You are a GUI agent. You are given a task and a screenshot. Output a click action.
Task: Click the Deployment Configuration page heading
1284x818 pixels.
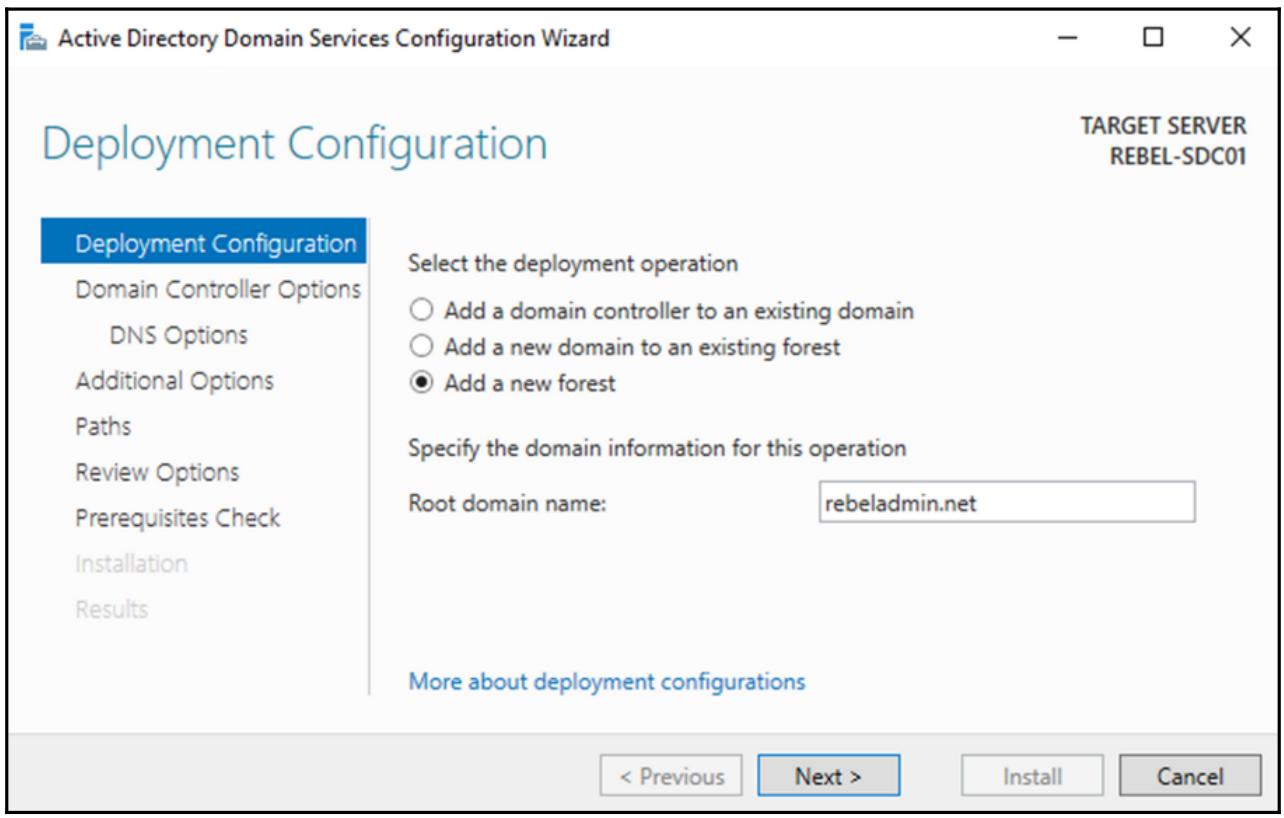click(295, 144)
